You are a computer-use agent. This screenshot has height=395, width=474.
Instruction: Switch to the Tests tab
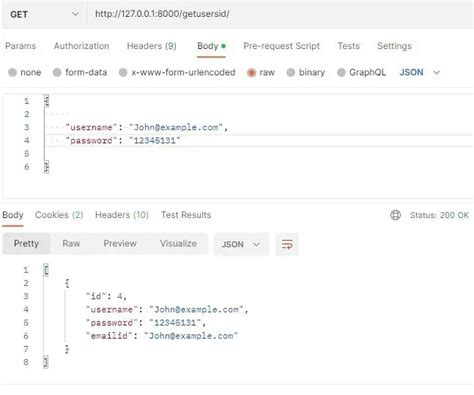click(x=348, y=46)
